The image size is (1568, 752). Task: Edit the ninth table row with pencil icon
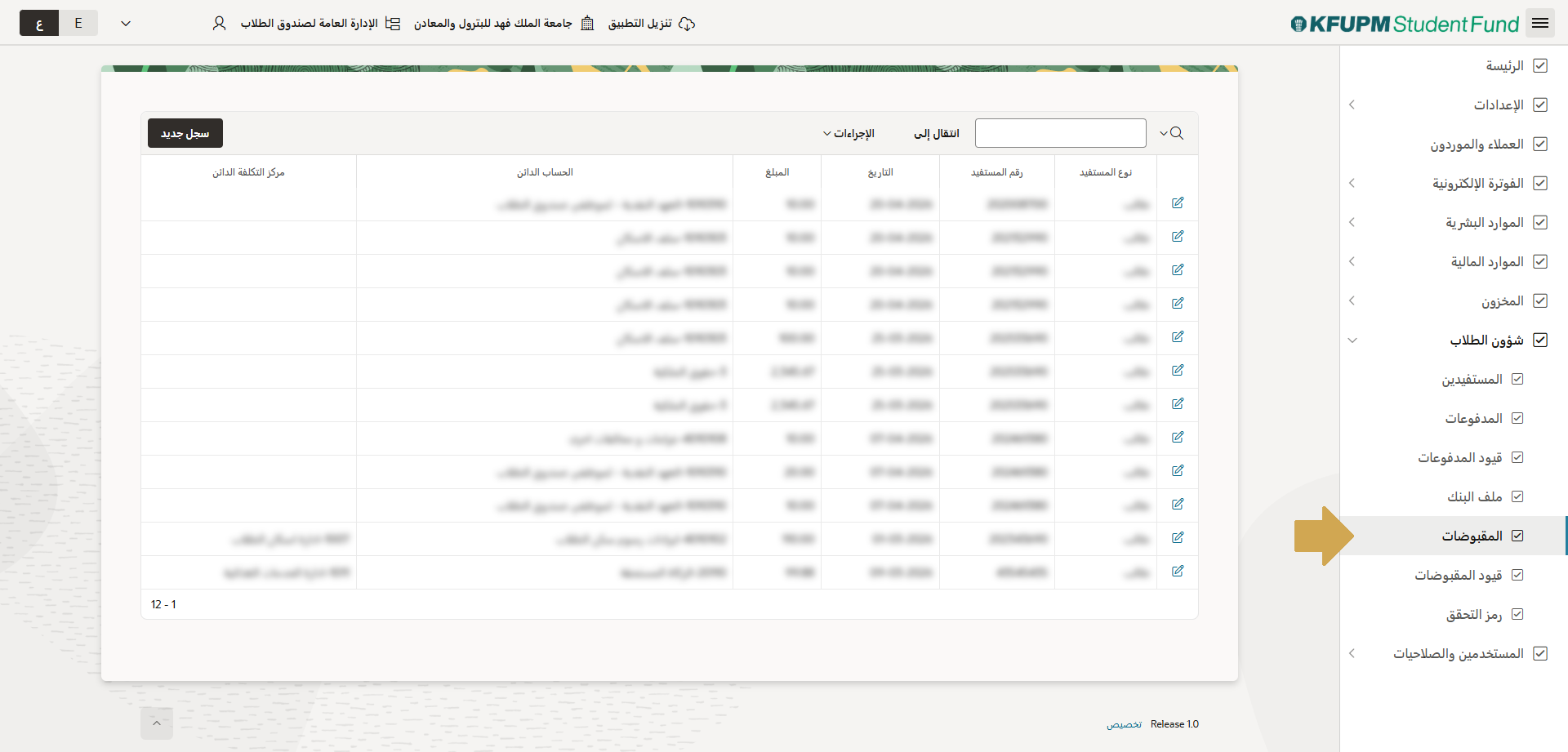point(1178,470)
